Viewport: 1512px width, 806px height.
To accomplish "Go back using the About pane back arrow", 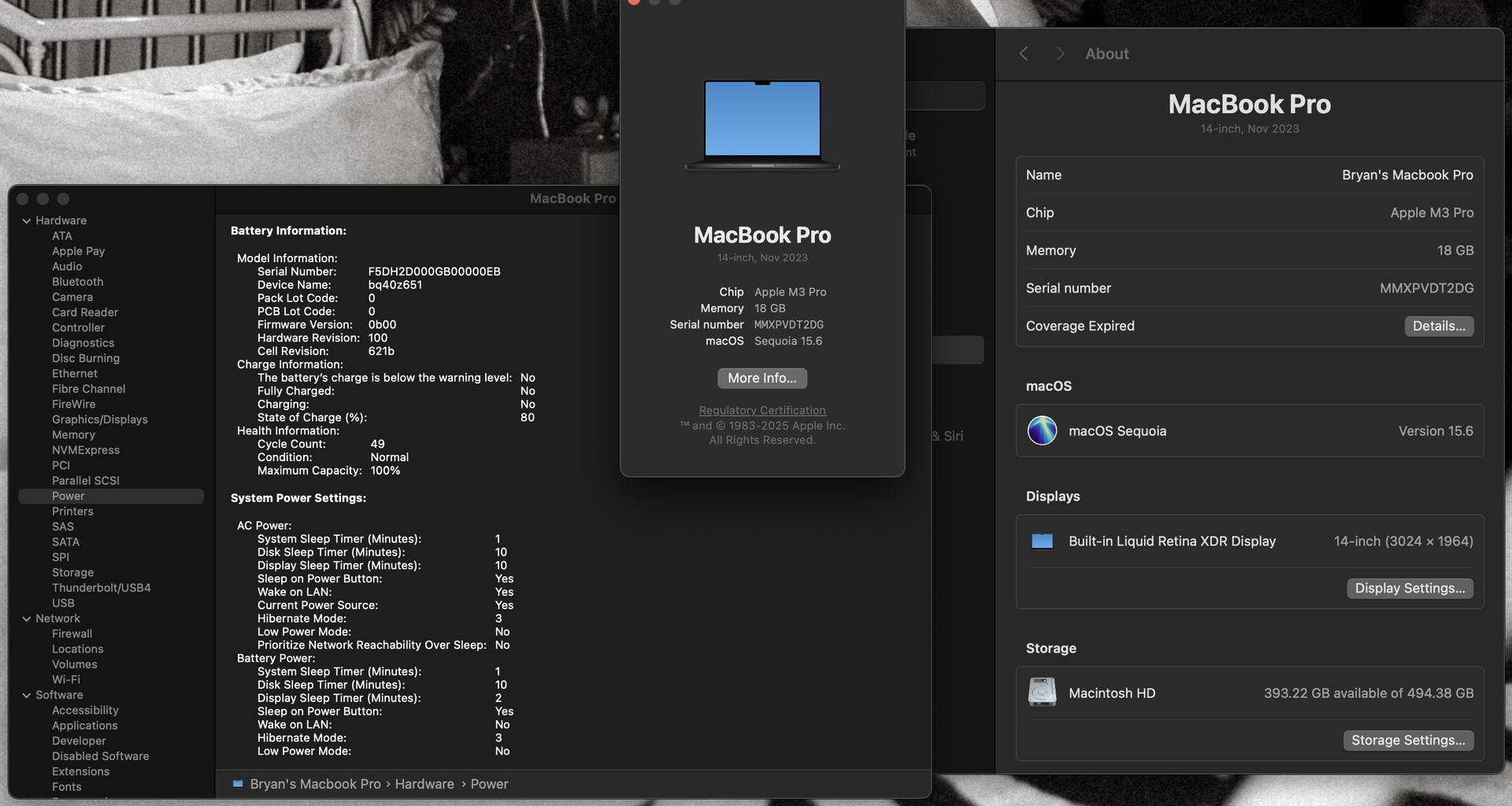I will tap(1024, 54).
